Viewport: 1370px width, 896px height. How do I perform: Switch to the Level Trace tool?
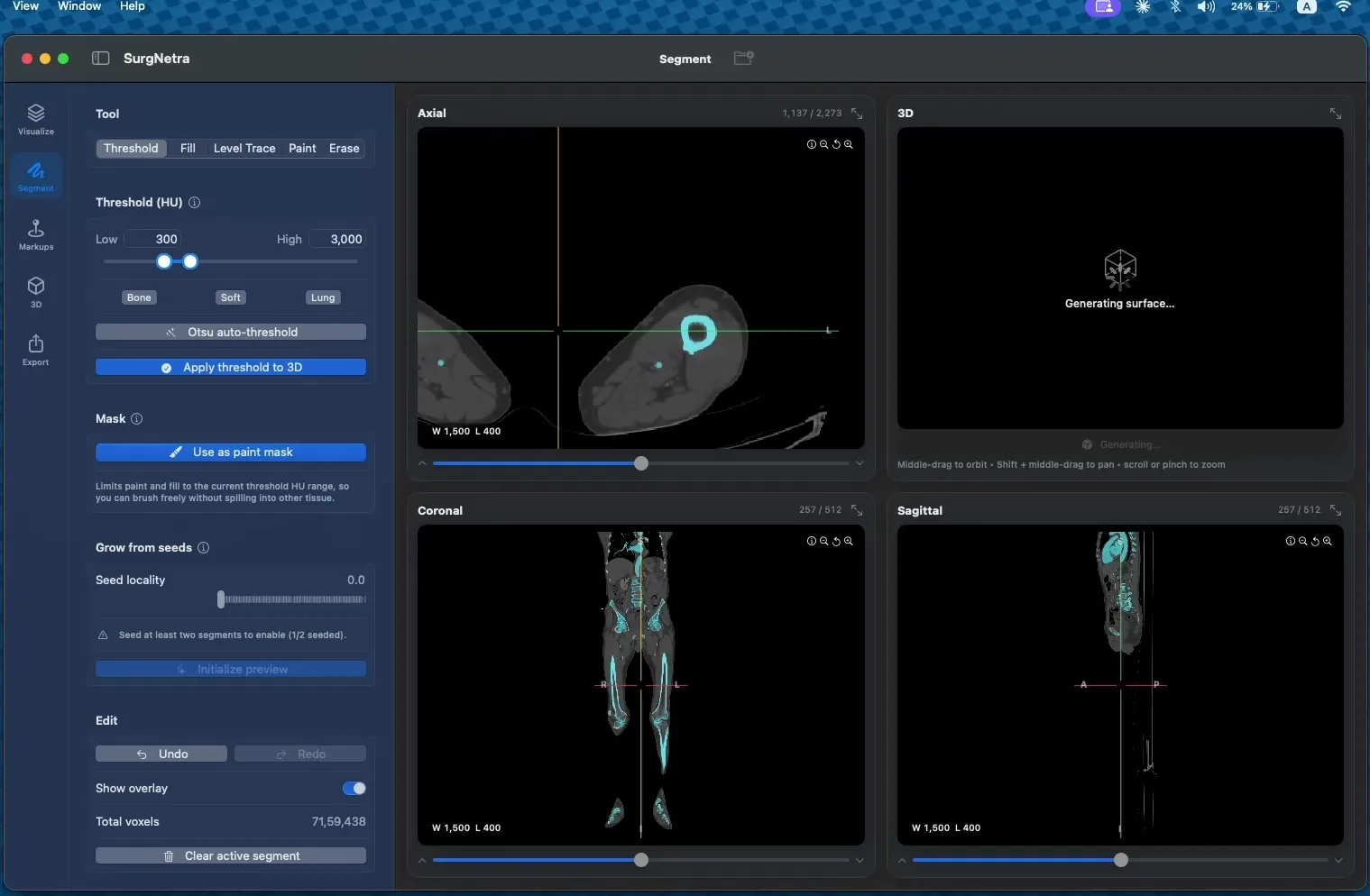click(x=244, y=149)
